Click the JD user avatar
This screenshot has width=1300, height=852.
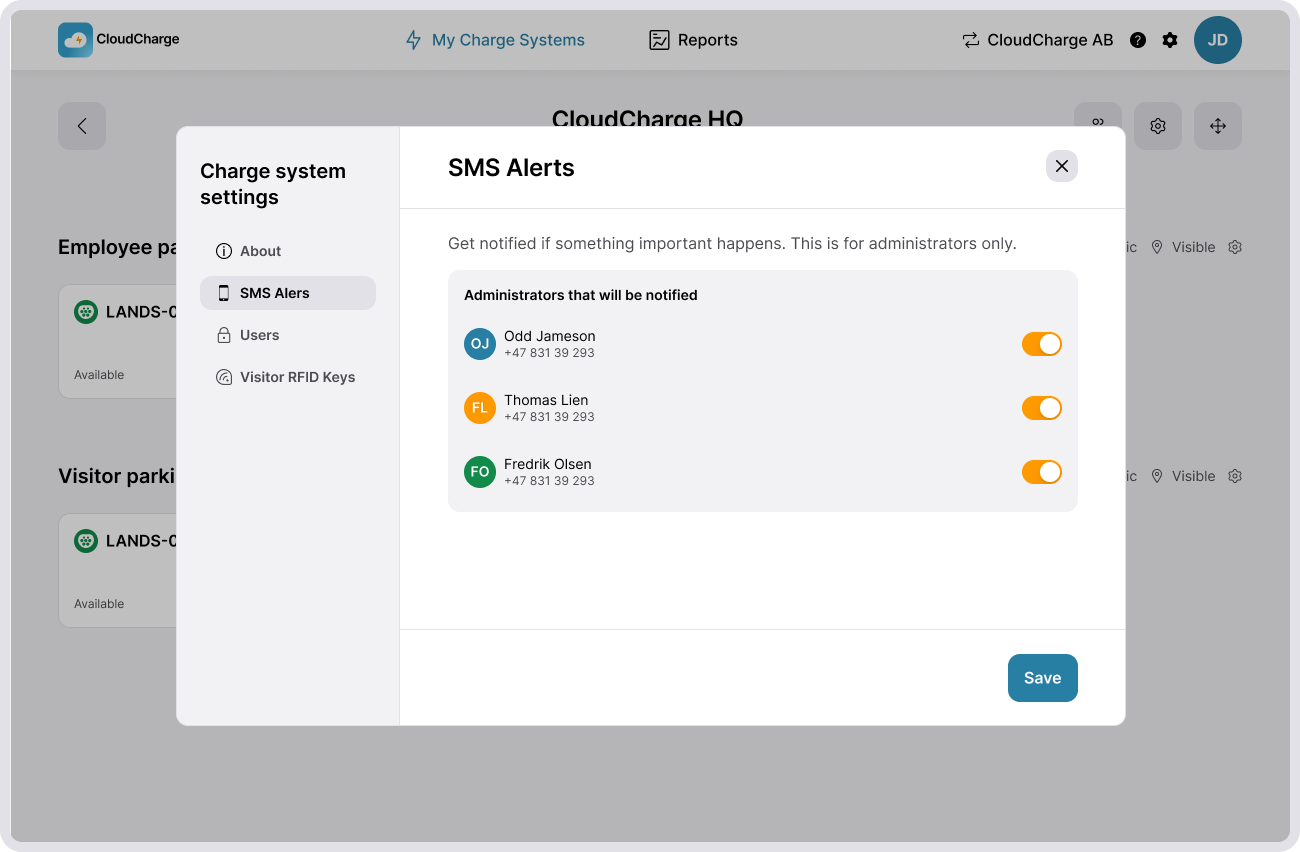coord(1218,40)
